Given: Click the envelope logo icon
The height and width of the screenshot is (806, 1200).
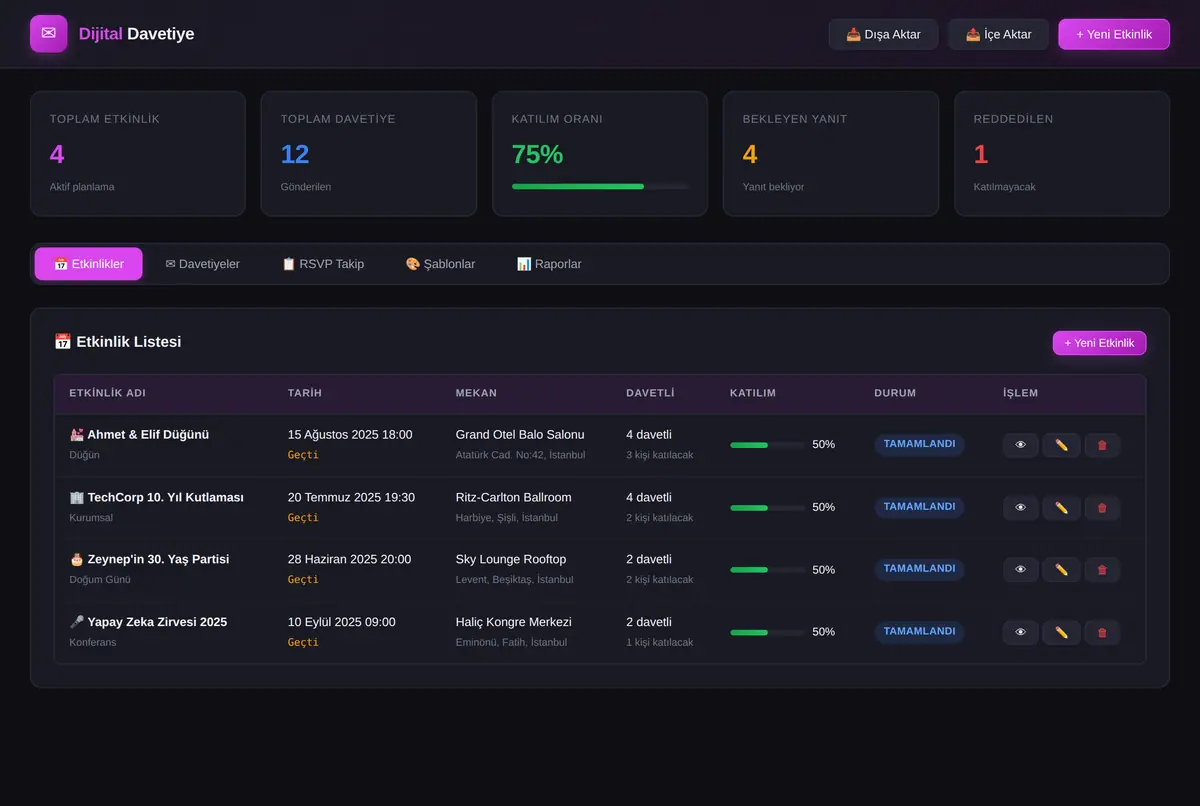Looking at the screenshot, I should pyautogui.click(x=49, y=34).
